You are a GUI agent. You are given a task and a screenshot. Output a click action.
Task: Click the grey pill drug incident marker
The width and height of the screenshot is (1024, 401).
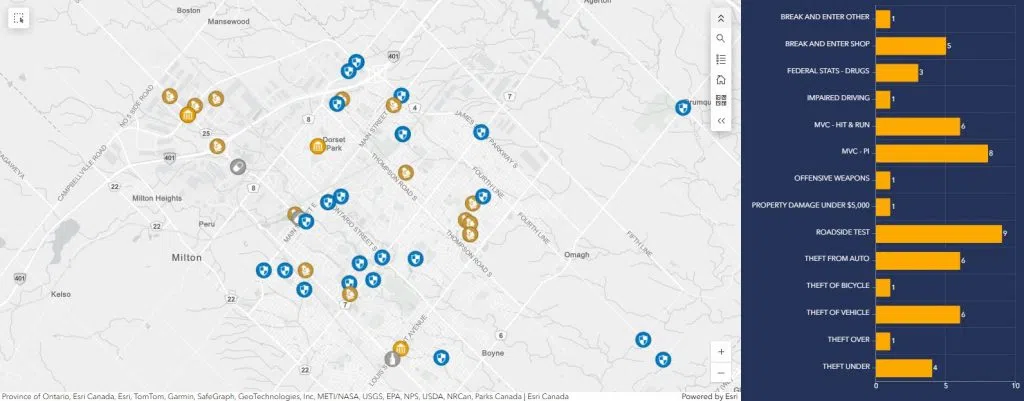[237, 167]
